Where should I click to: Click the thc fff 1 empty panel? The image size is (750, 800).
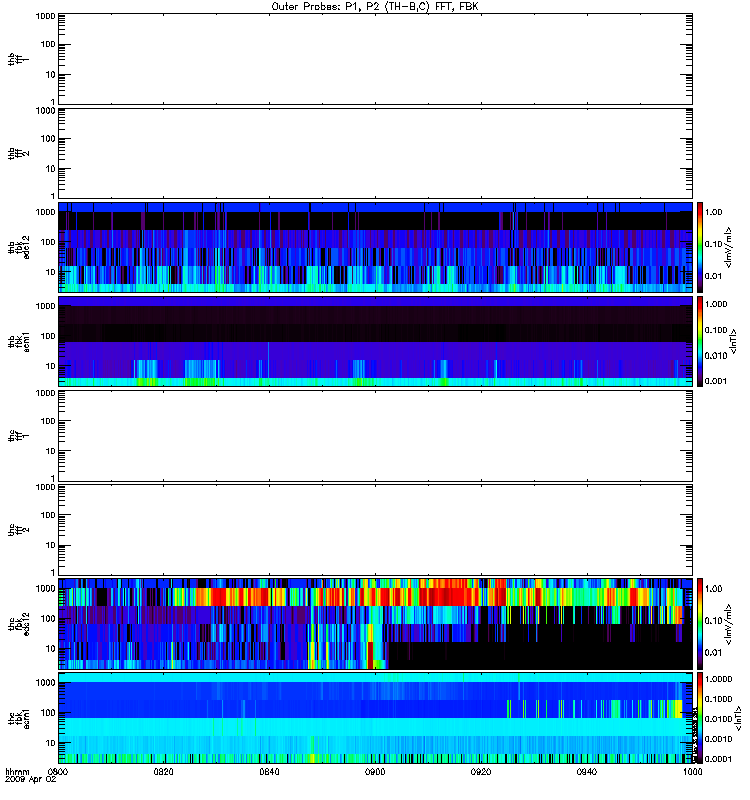point(375,436)
